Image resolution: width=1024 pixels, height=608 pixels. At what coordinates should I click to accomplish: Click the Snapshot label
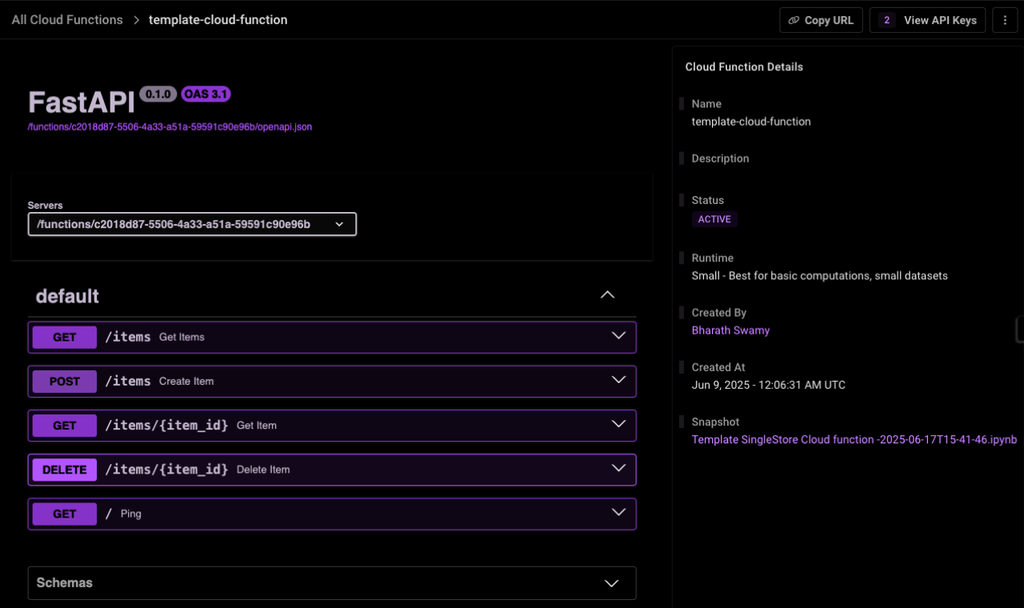coord(715,422)
